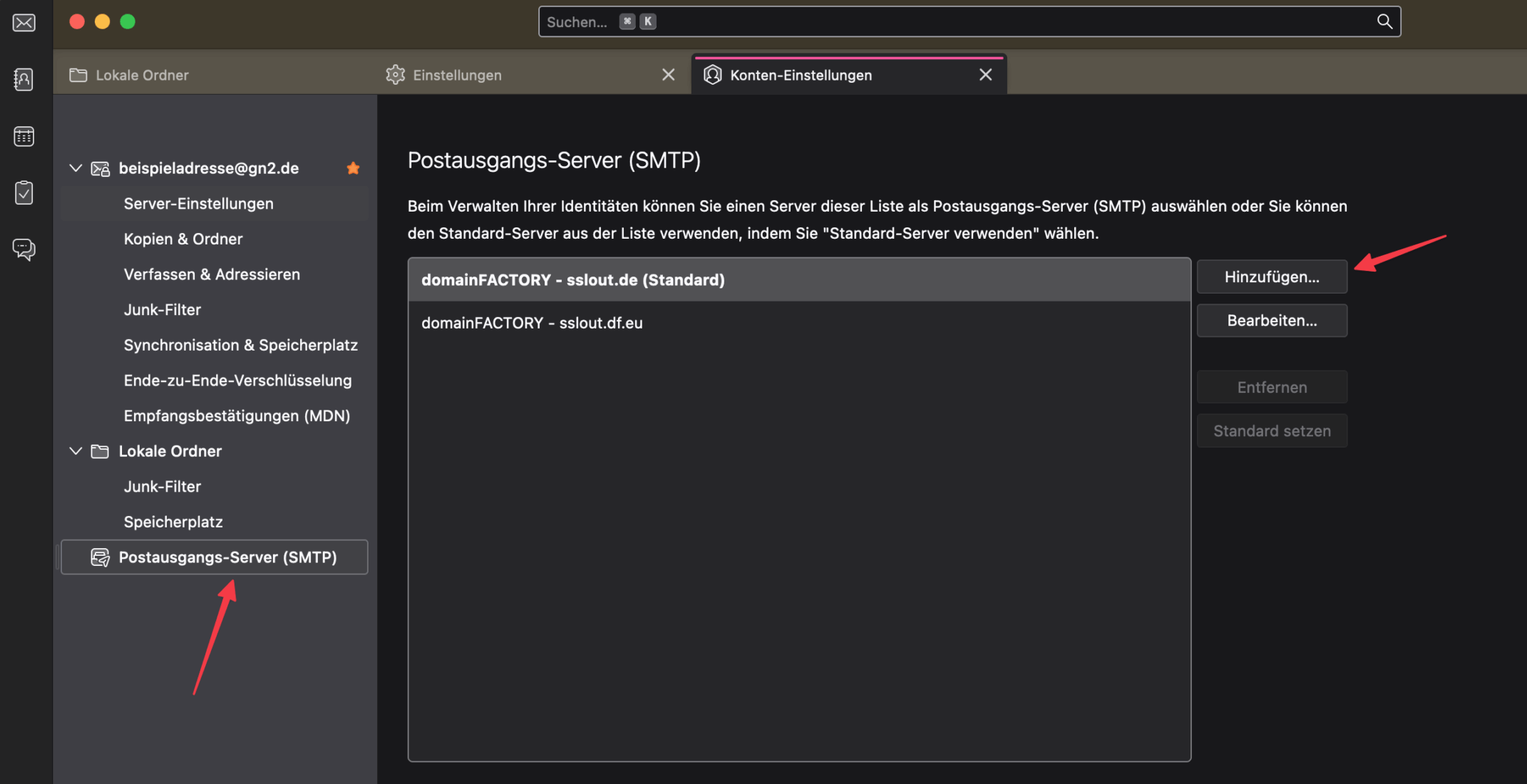The image size is (1527, 784).
Task: Click Hinzufügen... to add SMTP server
Action: point(1272,277)
